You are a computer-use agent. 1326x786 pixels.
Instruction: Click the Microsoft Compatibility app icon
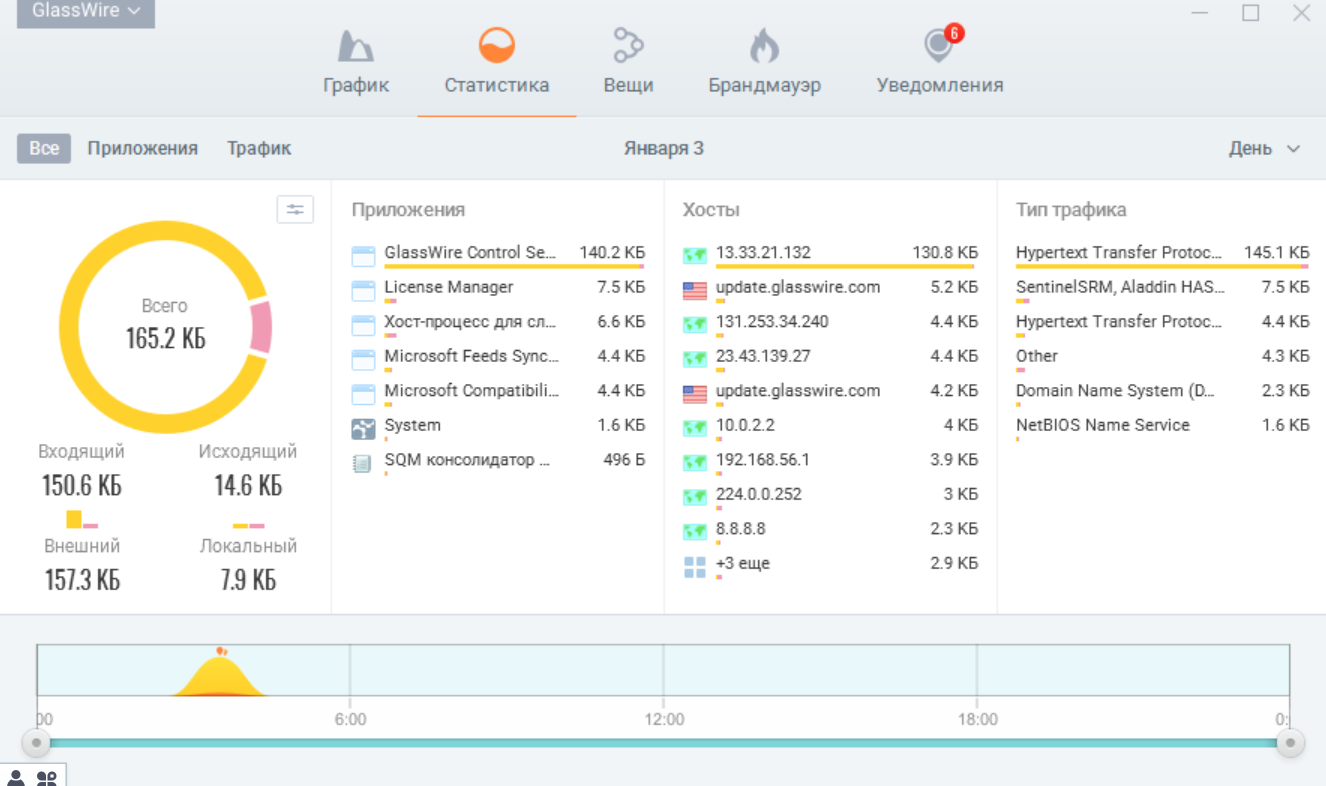(x=363, y=394)
